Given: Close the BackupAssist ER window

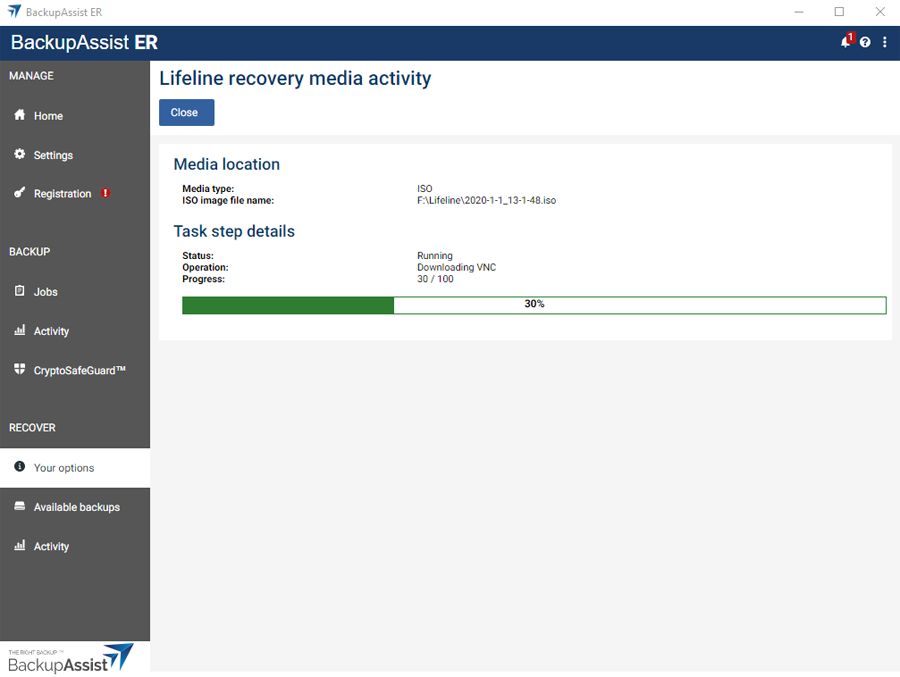Looking at the screenshot, I should [880, 12].
